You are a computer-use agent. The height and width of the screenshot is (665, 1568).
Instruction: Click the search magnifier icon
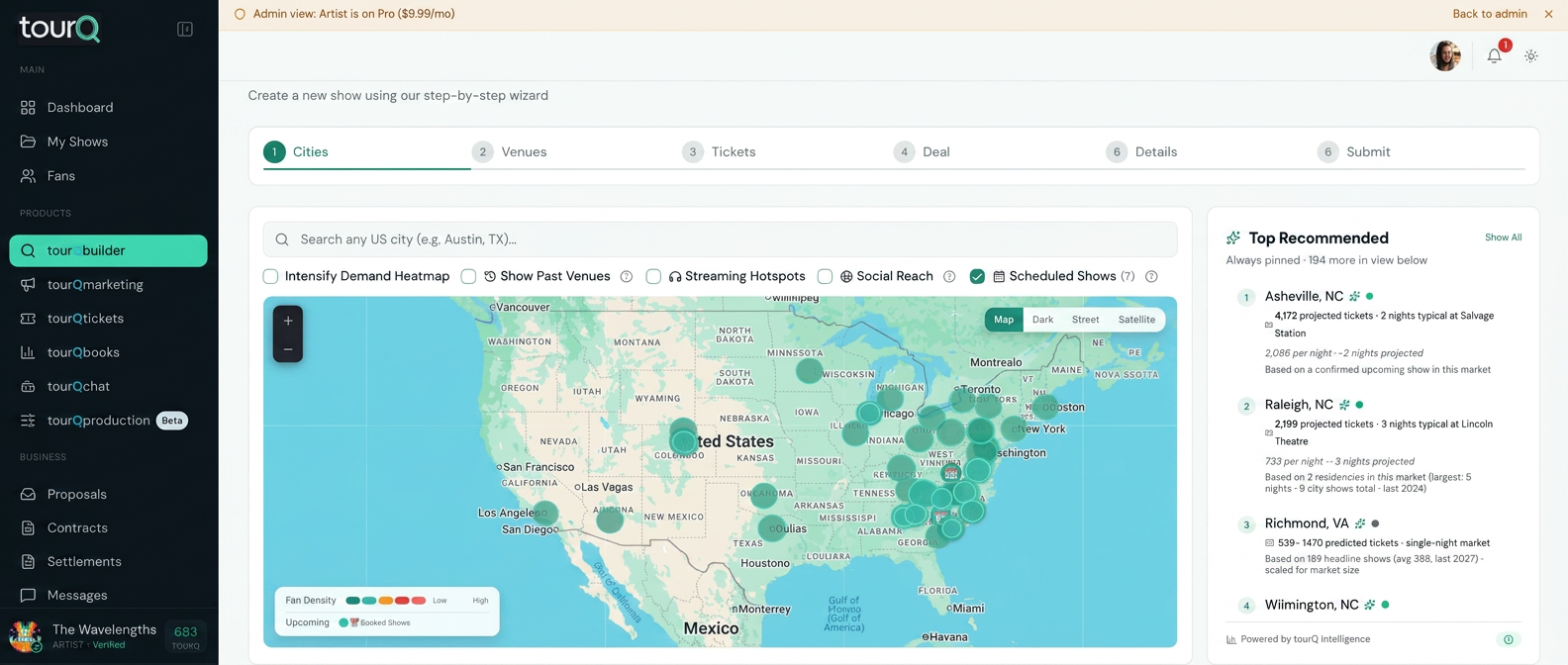click(x=282, y=239)
